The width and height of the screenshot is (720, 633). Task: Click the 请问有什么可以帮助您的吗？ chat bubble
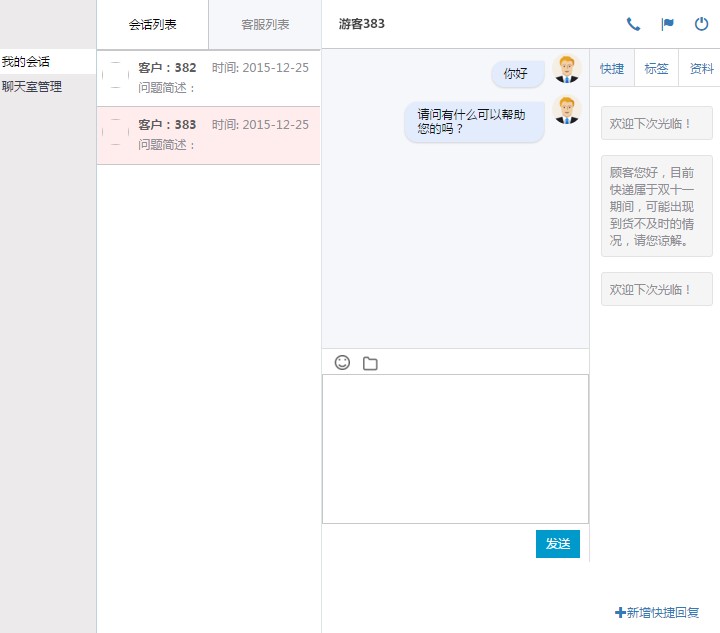pos(474,122)
